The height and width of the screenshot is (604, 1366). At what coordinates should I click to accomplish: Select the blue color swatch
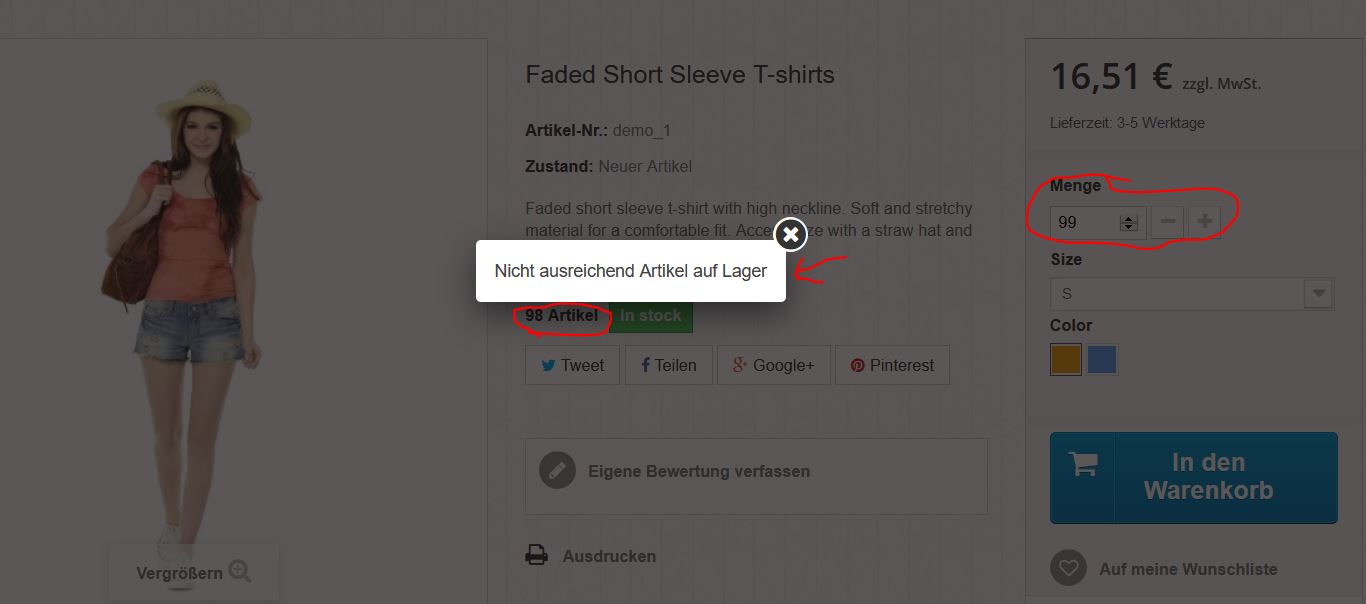tap(1102, 359)
